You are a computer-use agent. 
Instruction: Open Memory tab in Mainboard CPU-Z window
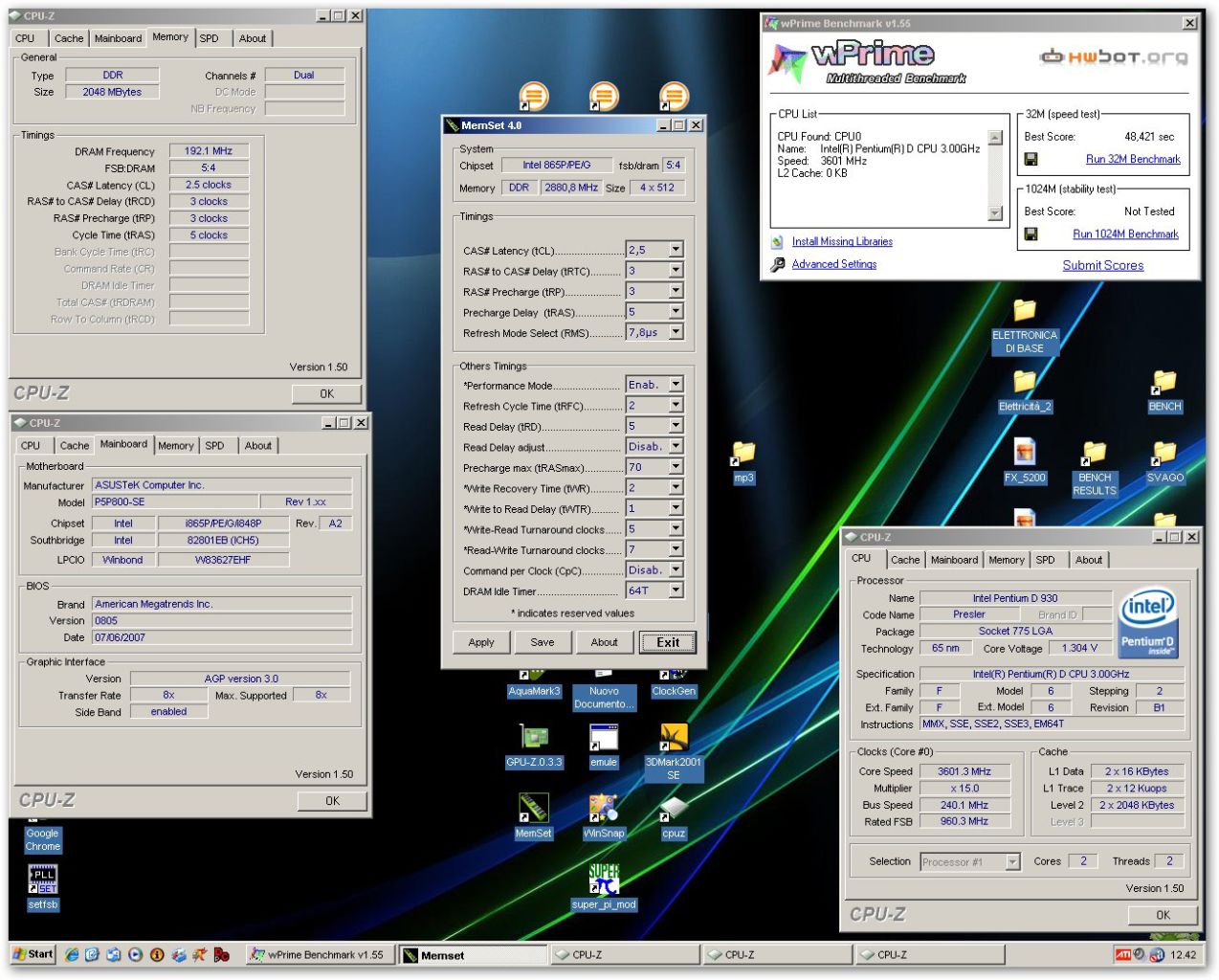(176, 446)
